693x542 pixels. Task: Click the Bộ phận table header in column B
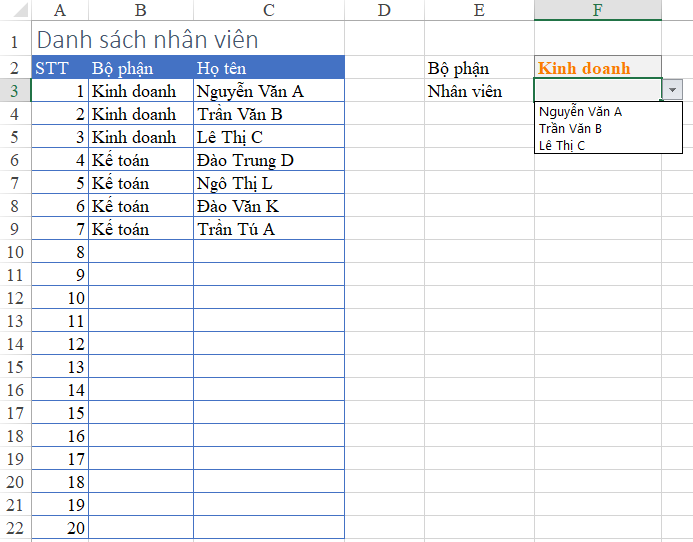141,68
